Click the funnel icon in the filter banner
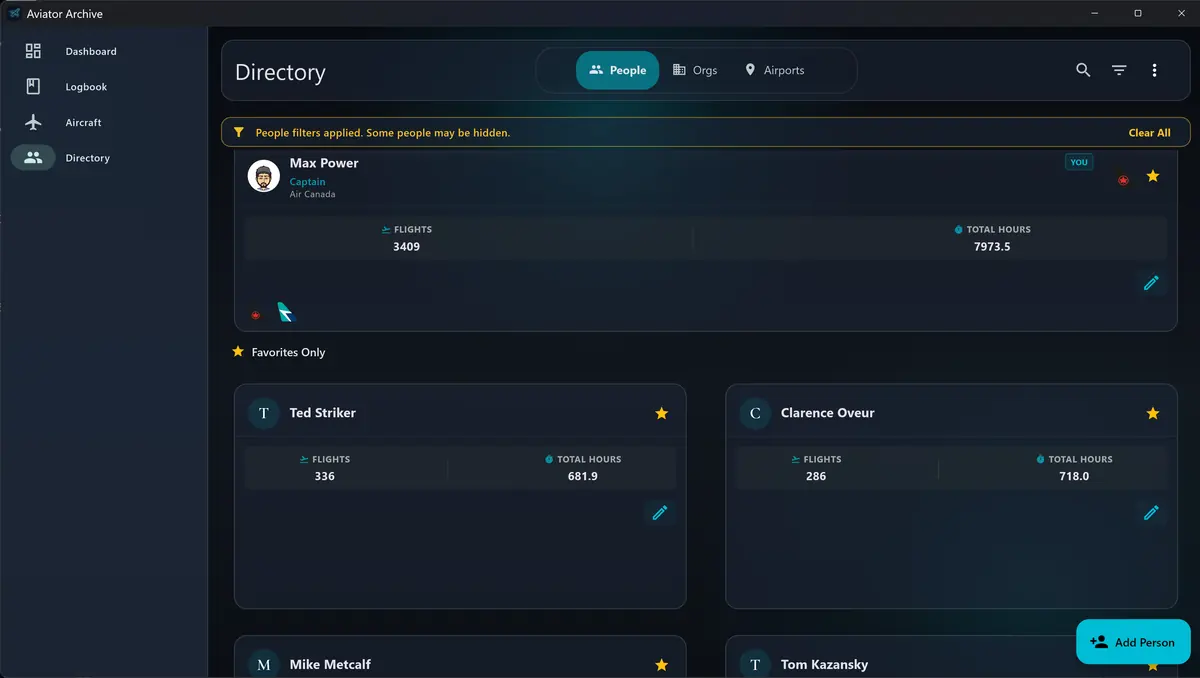 pos(239,132)
